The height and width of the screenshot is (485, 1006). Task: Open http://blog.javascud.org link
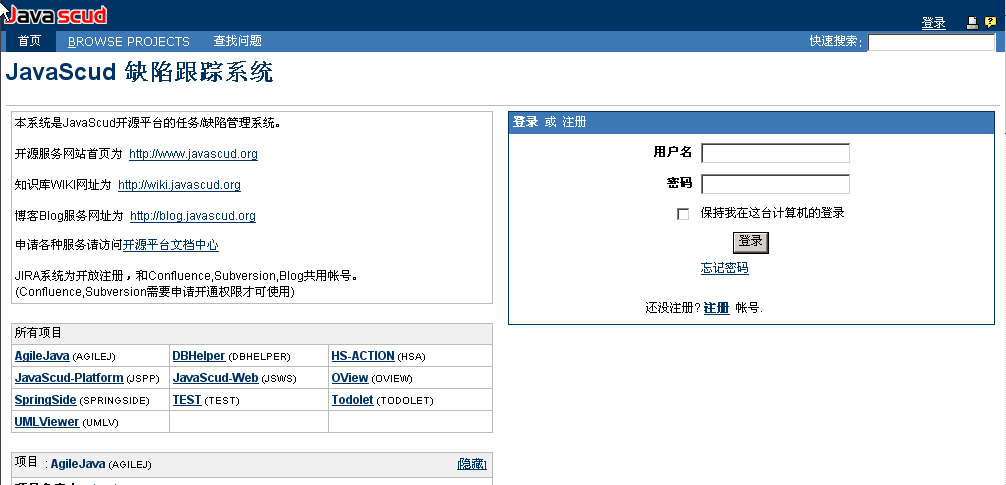192,216
